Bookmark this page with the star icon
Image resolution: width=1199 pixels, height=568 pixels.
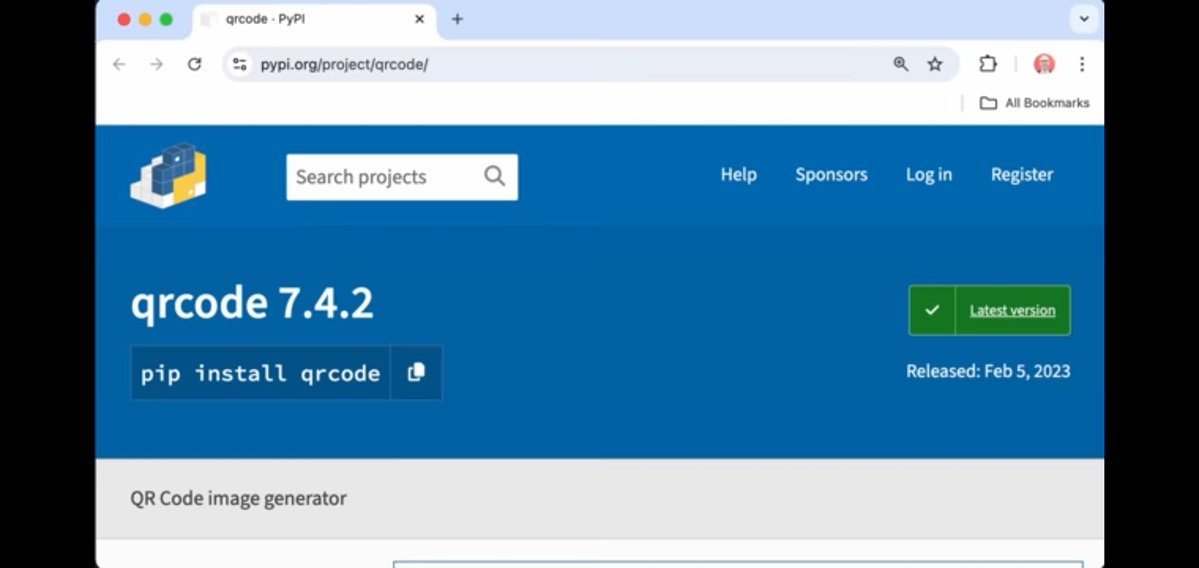934,64
